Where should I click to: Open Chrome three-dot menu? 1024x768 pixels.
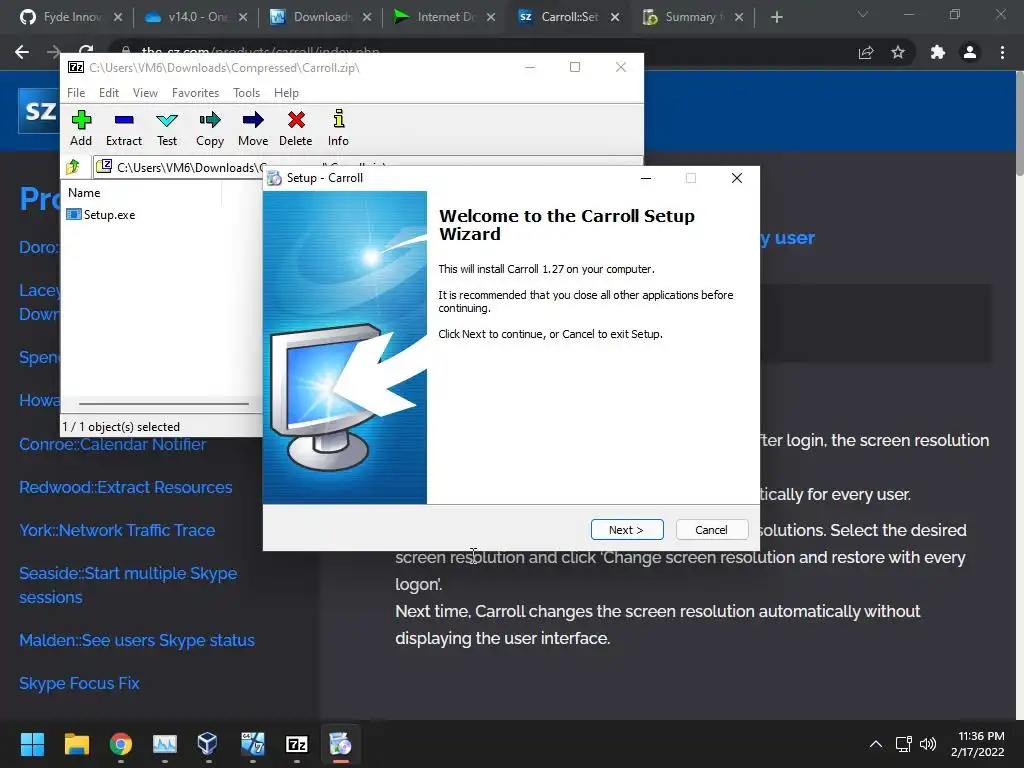[x=1002, y=52]
